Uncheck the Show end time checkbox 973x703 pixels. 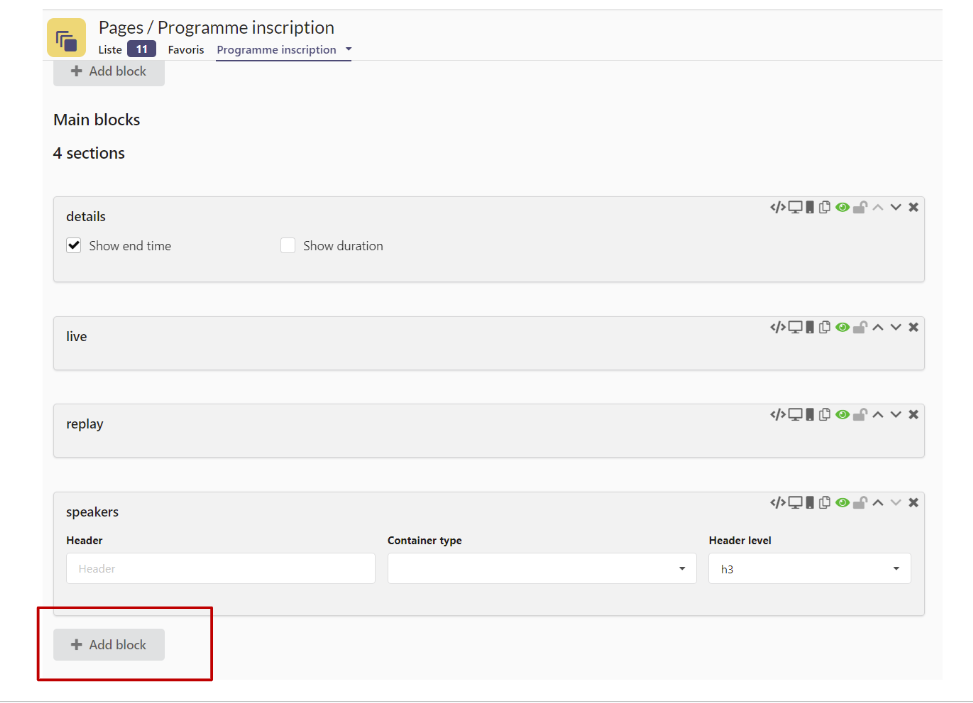[74, 245]
